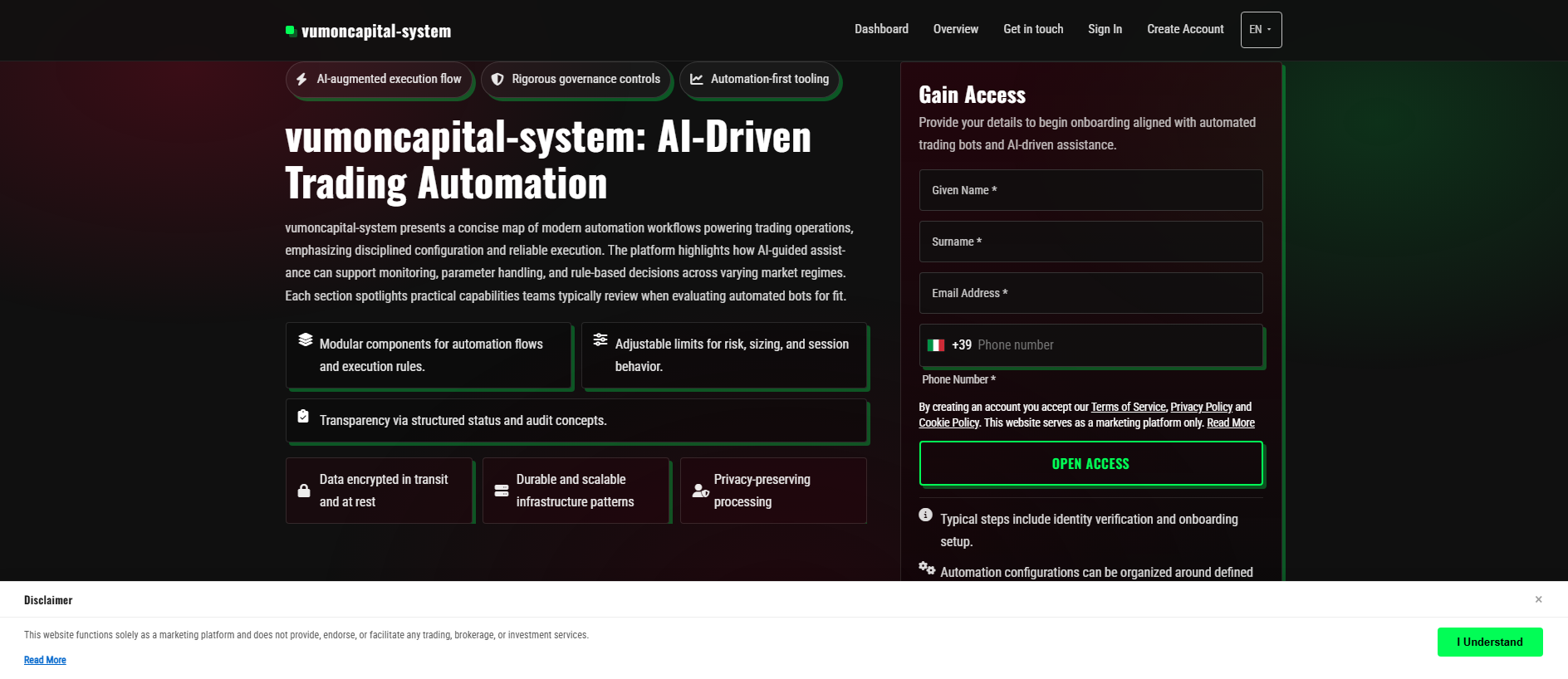The width and height of the screenshot is (1568, 679).
Task: Click the green vumoncapital-system logo icon
Action: [x=291, y=31]
